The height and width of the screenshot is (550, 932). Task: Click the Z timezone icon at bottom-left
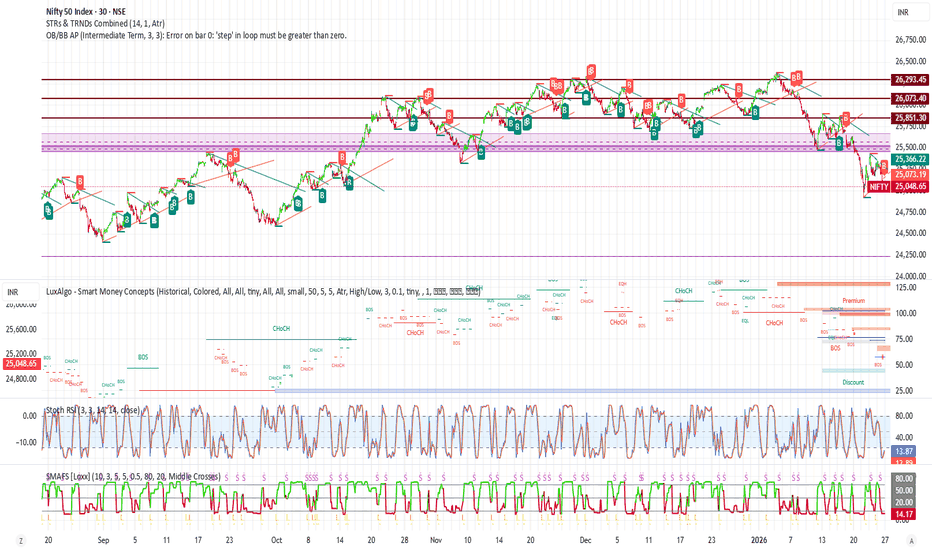click(x=21, y=540)
